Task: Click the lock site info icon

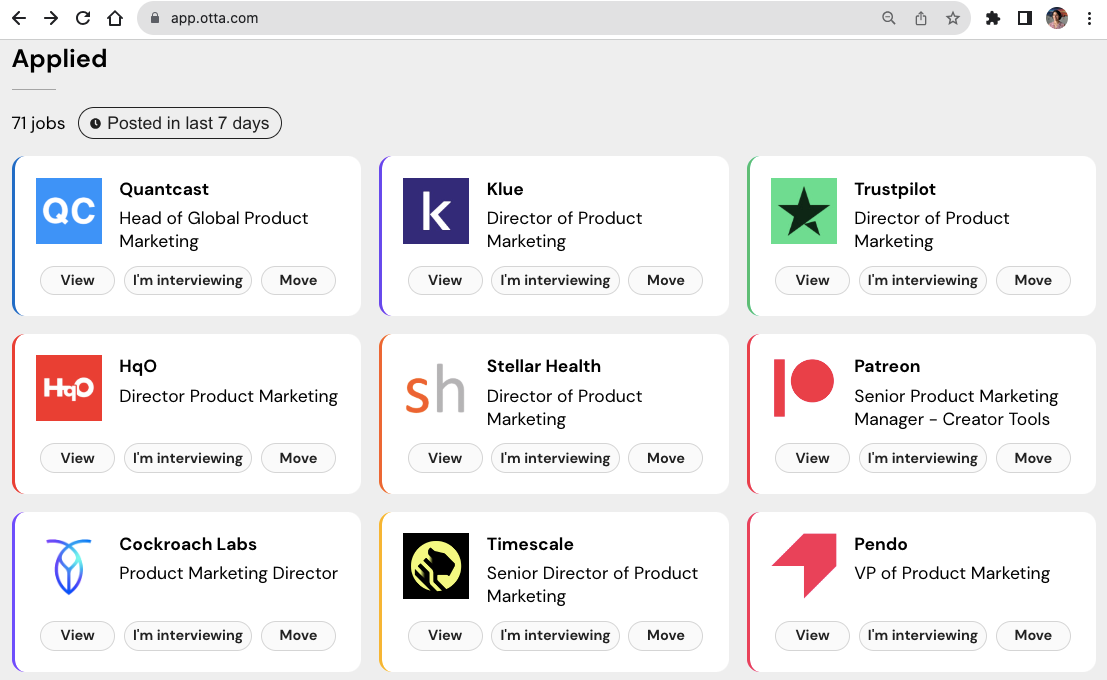Action: tap(155, 18)
